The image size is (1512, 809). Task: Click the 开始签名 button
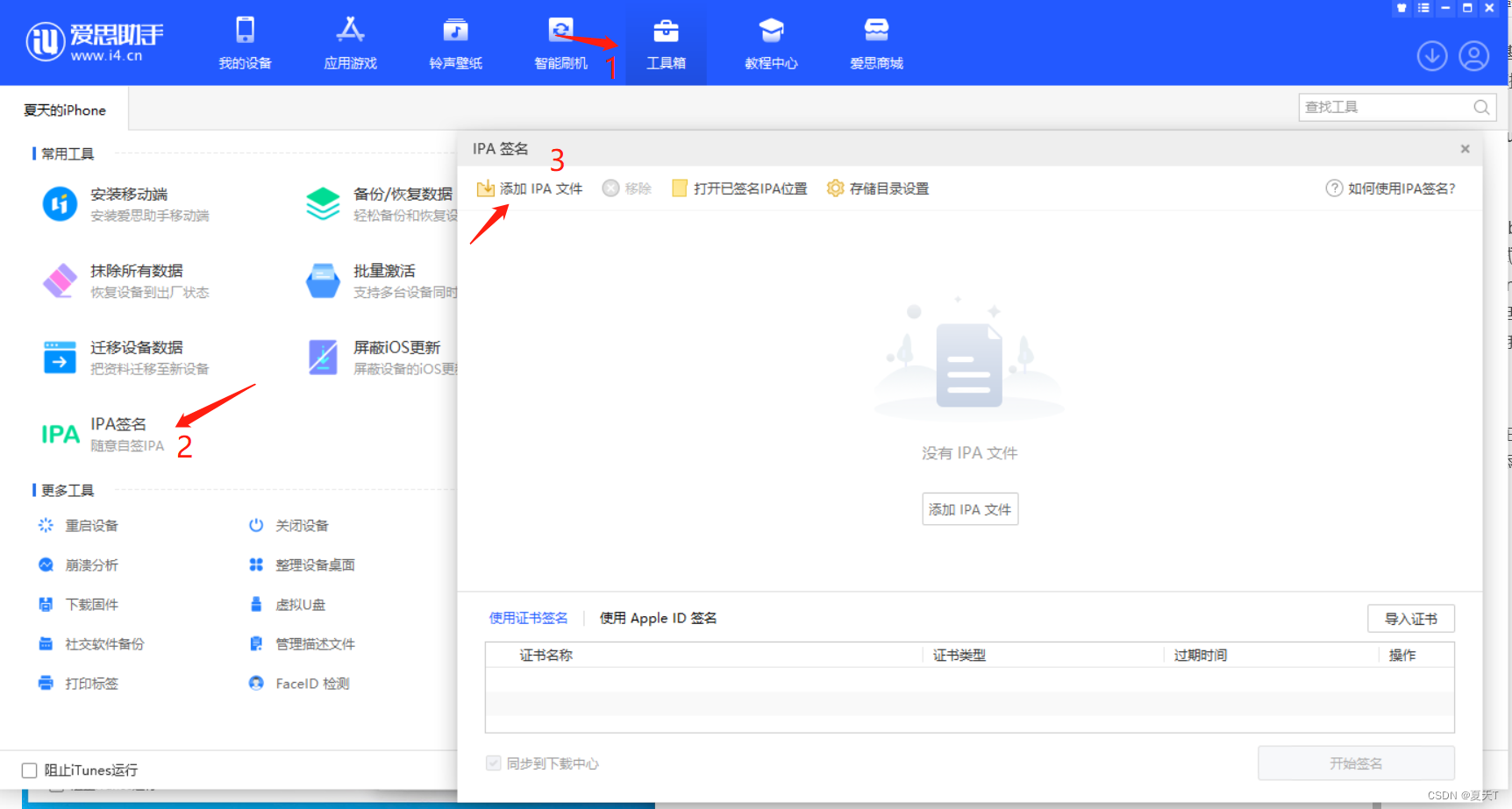tap(1356, 763)
